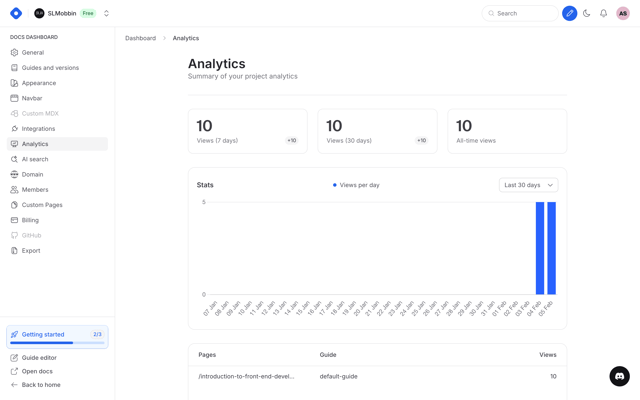Click the Members people icon
The height and width of the screenshot is (400, 640).
pyautogui.click(x=14, y=189)
